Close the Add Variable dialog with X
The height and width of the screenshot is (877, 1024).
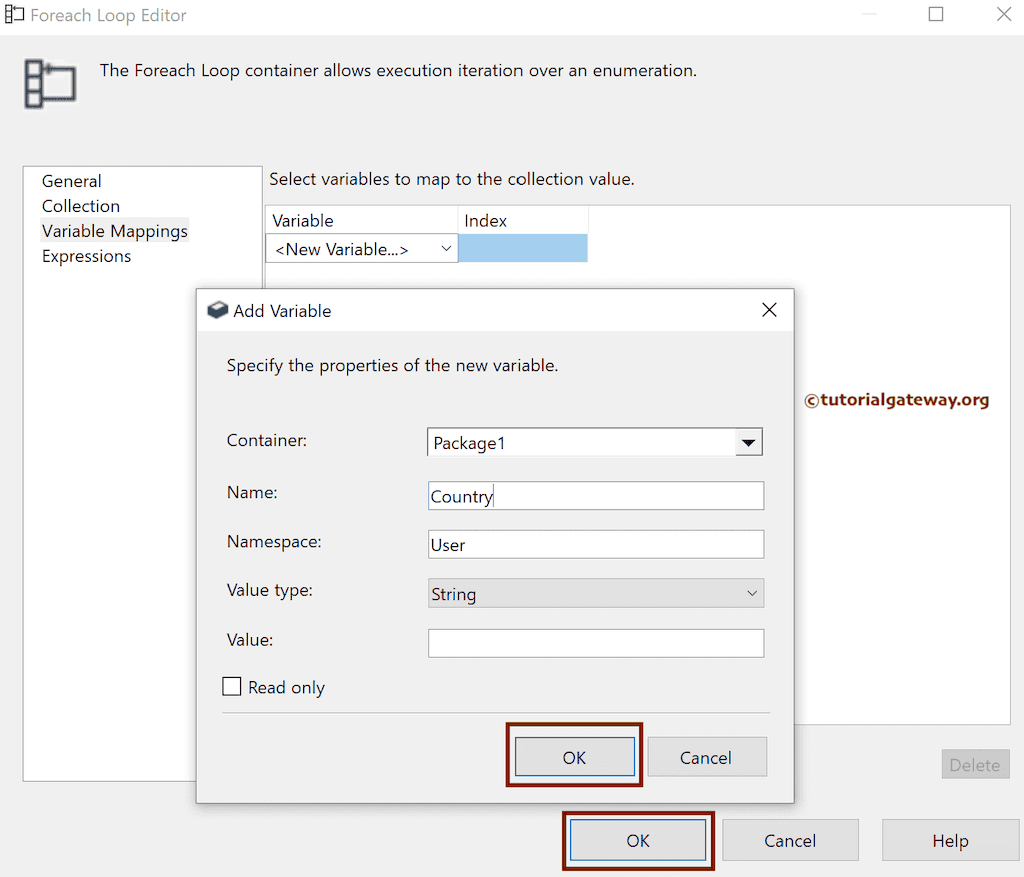point(768,310)
